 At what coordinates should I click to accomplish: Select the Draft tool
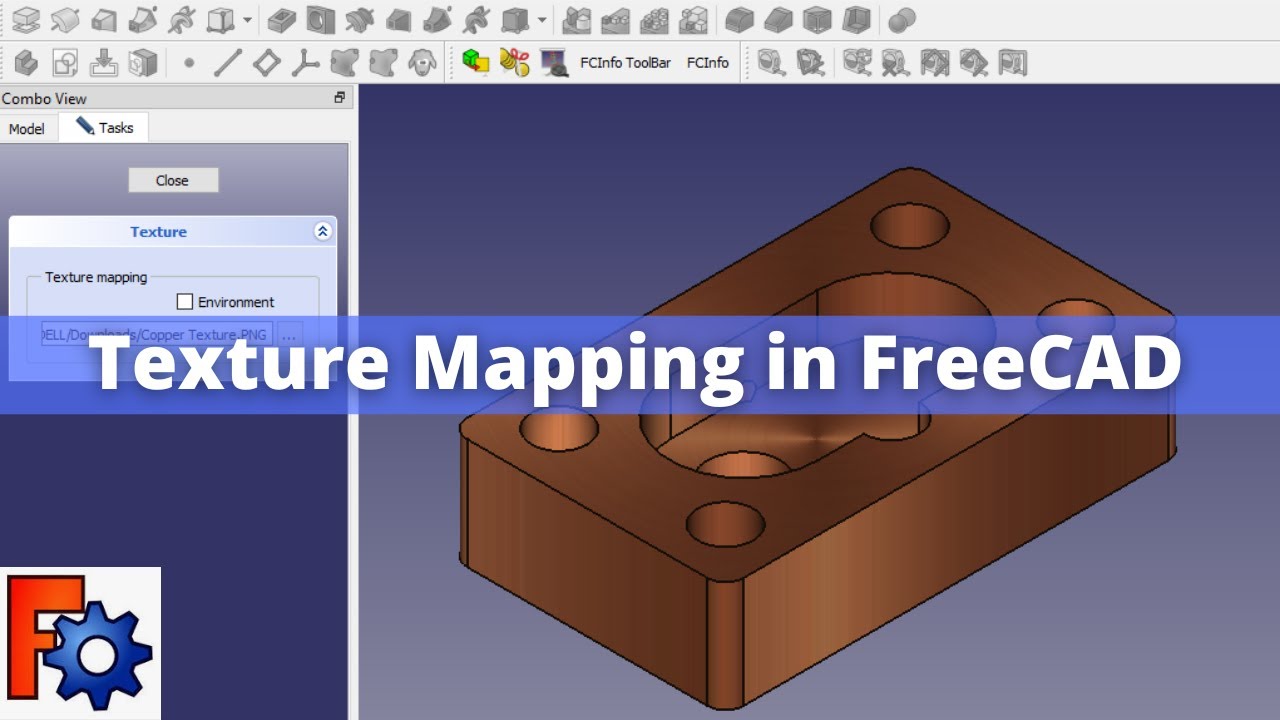point(817,19)
